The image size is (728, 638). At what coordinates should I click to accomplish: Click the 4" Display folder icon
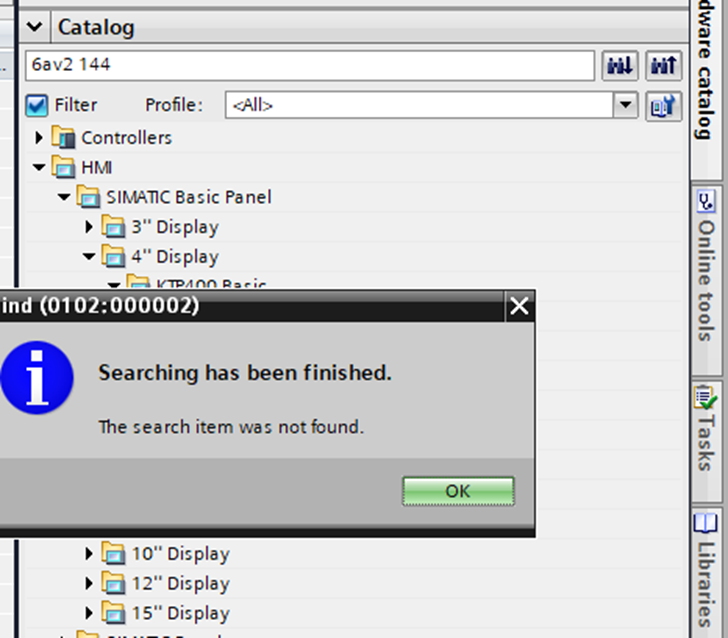(x=113, y=256)
